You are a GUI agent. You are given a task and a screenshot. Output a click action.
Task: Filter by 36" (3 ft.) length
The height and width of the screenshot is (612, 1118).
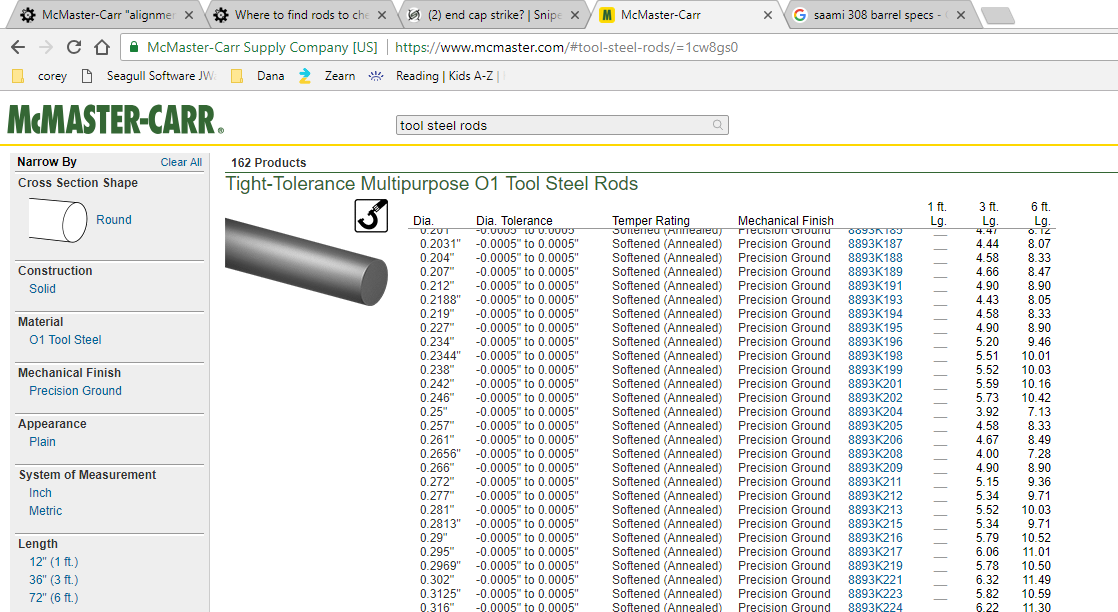[x=53, y=580]
